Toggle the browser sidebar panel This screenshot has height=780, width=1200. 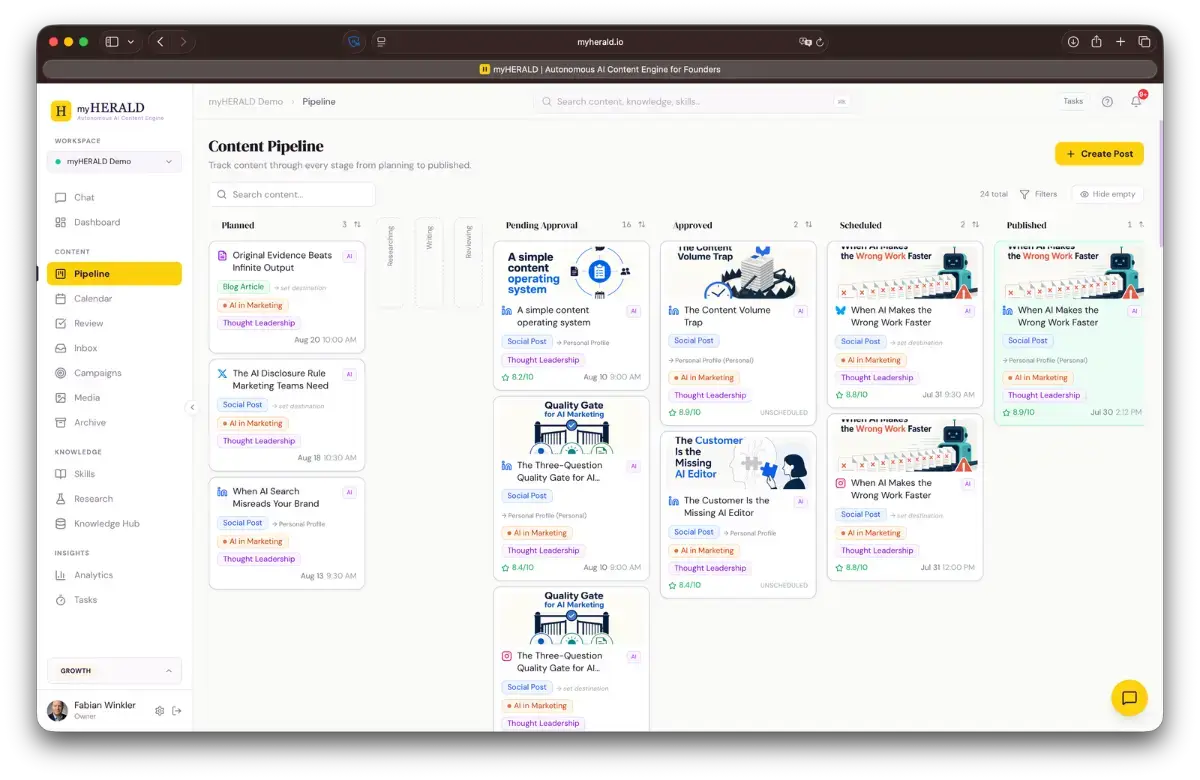pos(112,42)
